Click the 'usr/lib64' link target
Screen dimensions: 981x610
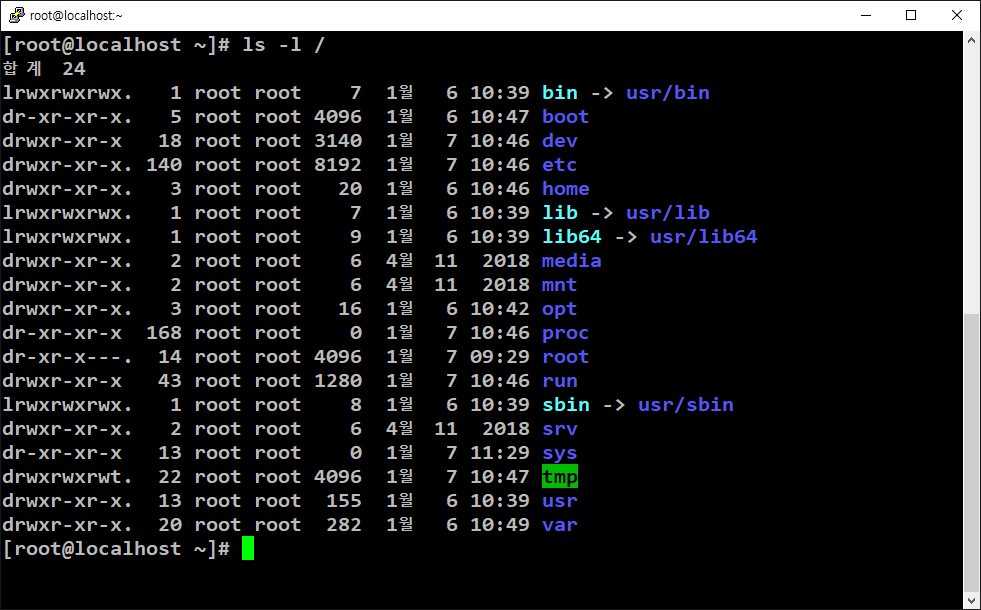pyautogui.click(x=703, y=237)
